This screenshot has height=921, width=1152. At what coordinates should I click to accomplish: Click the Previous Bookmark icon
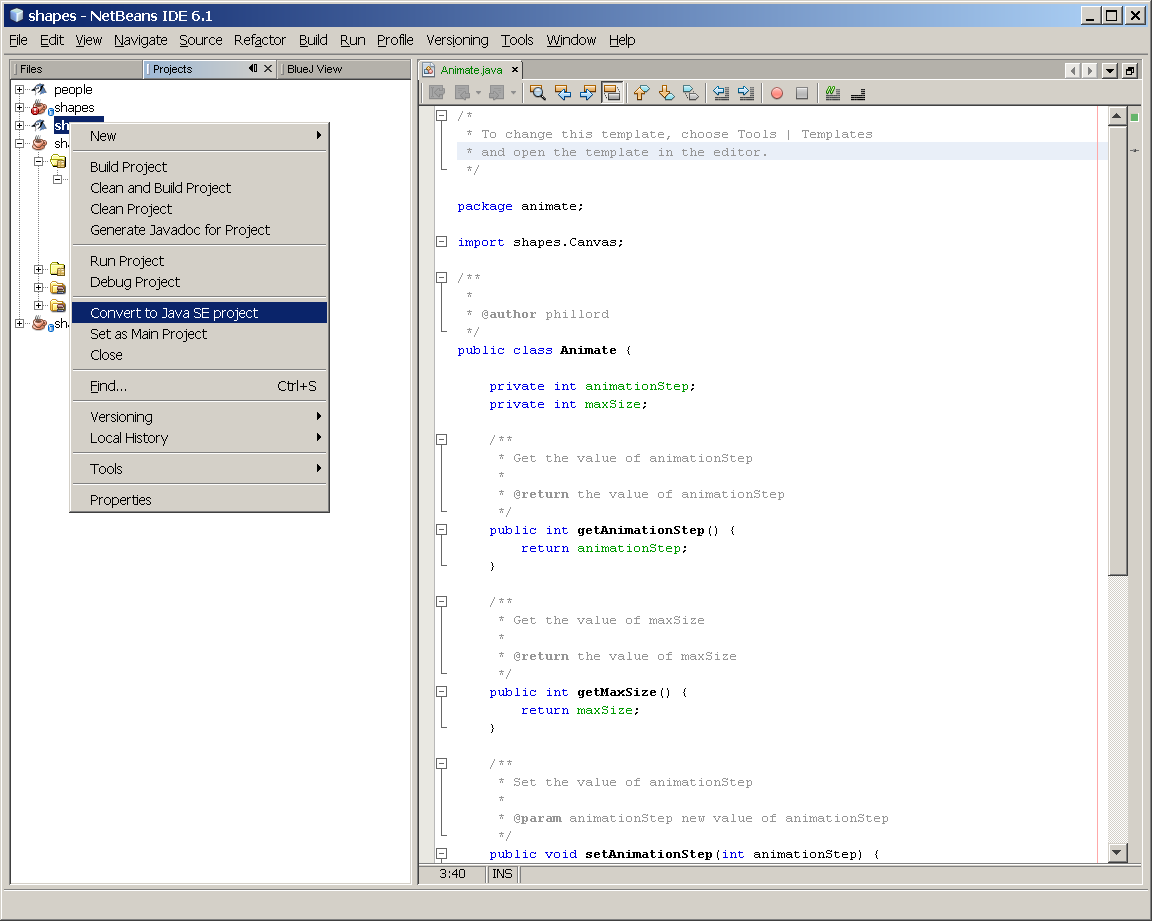click(x=641, y=93)
